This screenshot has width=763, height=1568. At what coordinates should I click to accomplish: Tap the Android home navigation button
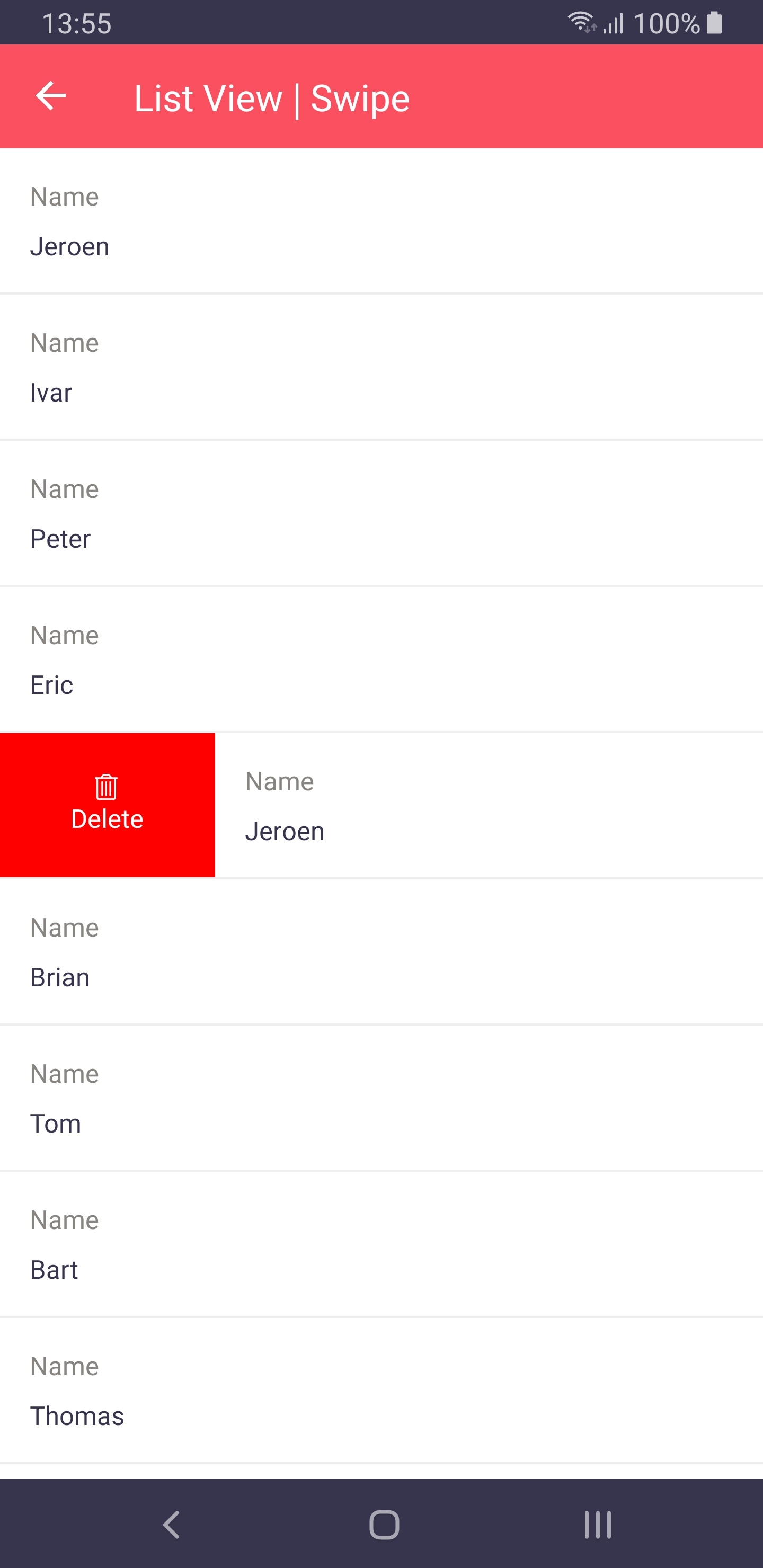click(x=384, y=1524)
